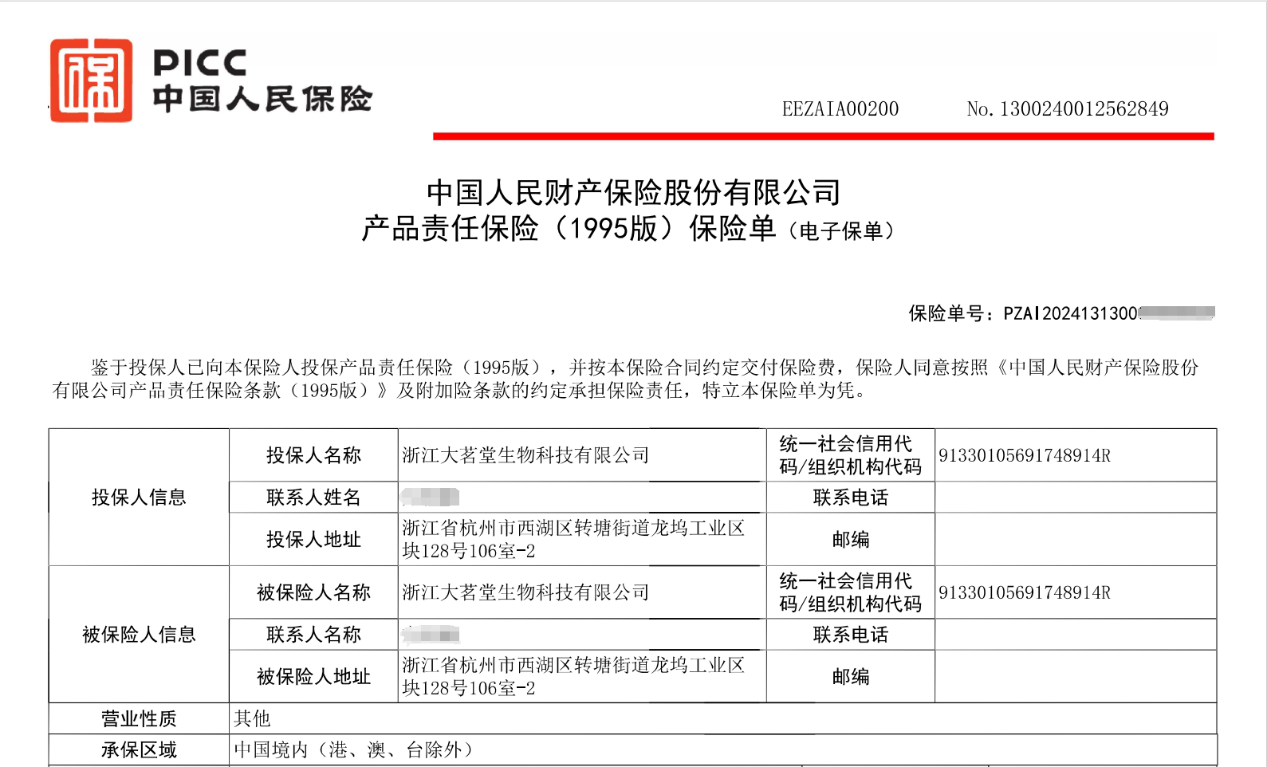
Task: Click the 中国人民保险 brand name text
Action: pyautogui.click(x=262, y=99)
